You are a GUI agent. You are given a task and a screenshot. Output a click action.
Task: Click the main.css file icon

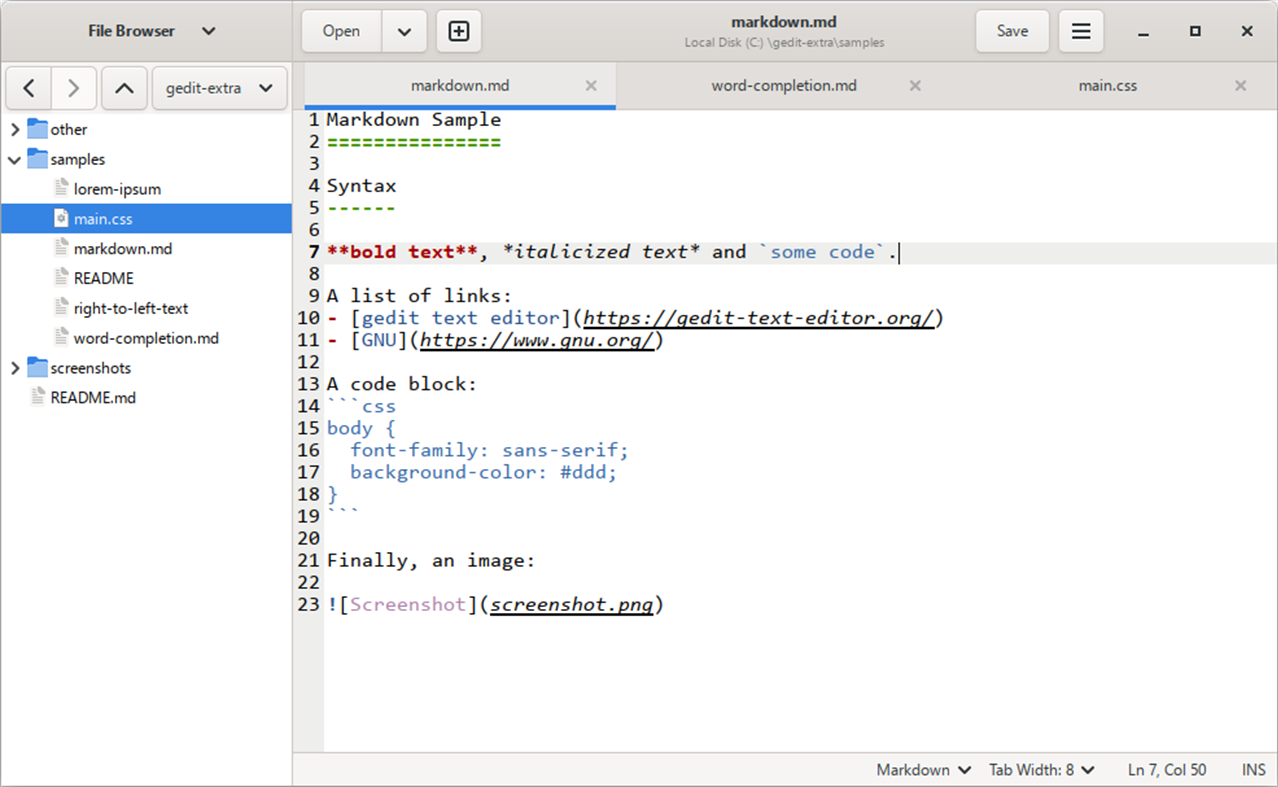[x=61, y=218]
